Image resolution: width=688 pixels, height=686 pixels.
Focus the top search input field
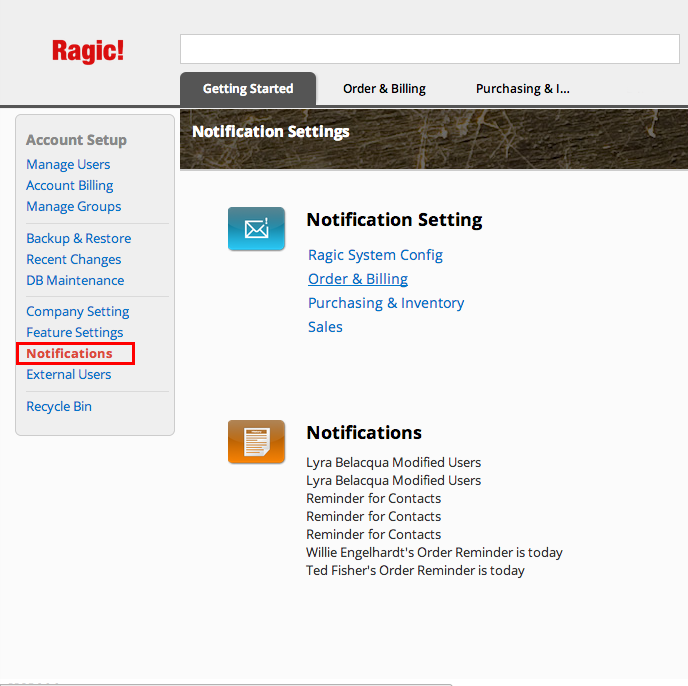[430, 49]
